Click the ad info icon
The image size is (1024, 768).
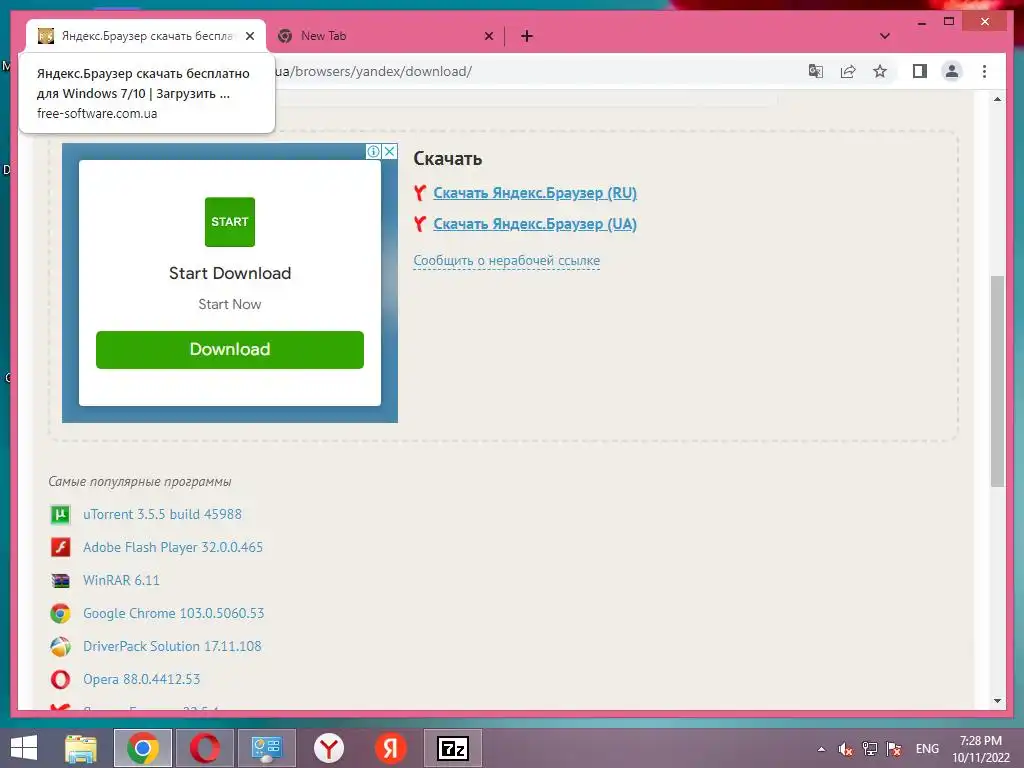pos(373,152)
